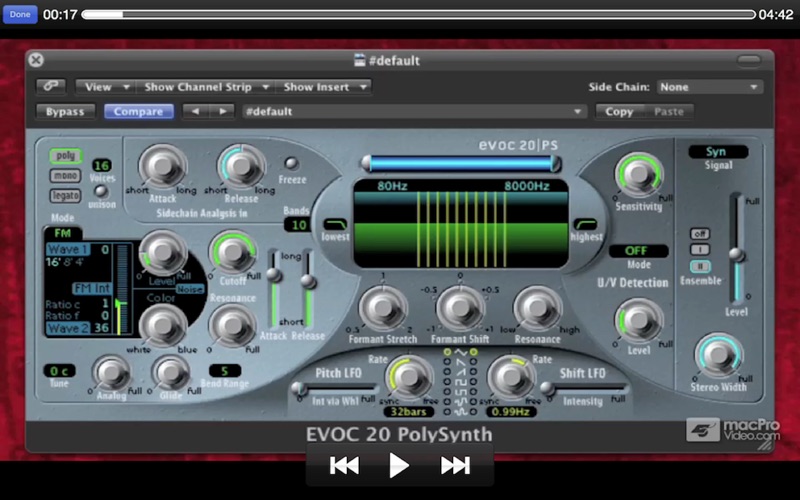Click the formant Resonance low-high knob

(537, 308)
